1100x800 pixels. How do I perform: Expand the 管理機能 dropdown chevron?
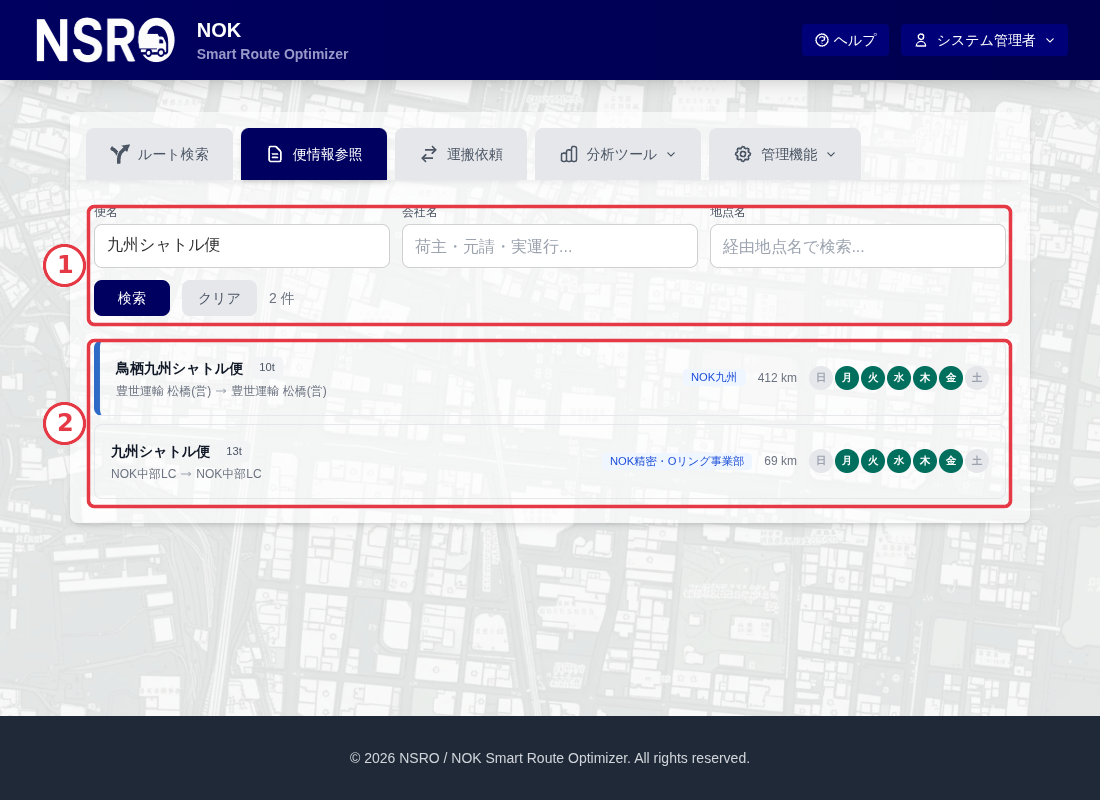[831, 154]
